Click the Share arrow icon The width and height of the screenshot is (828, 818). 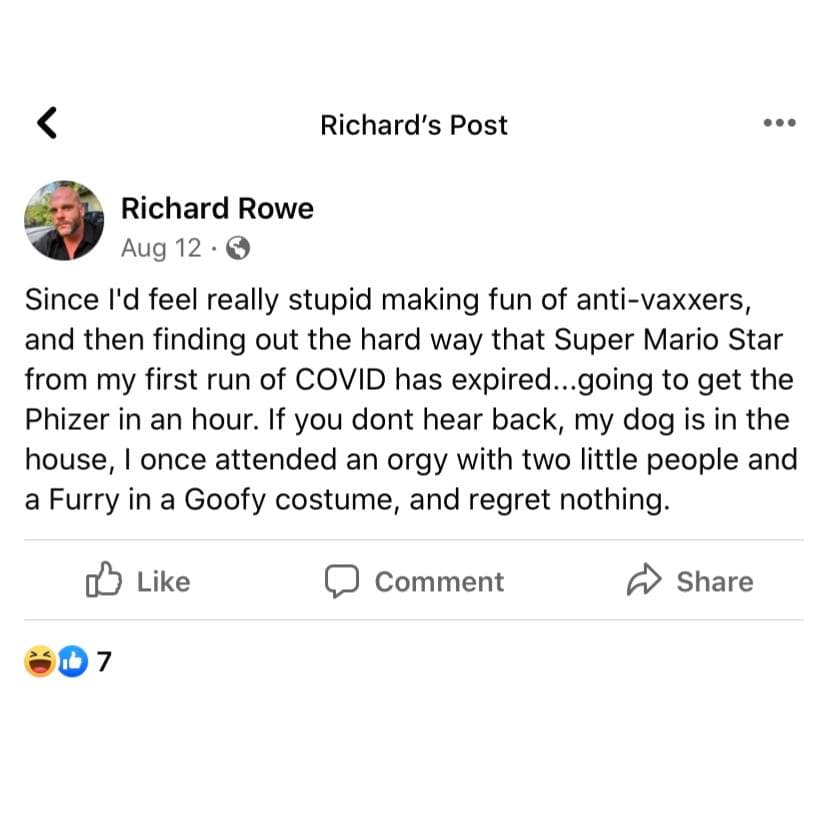click(x=645, y=581)
